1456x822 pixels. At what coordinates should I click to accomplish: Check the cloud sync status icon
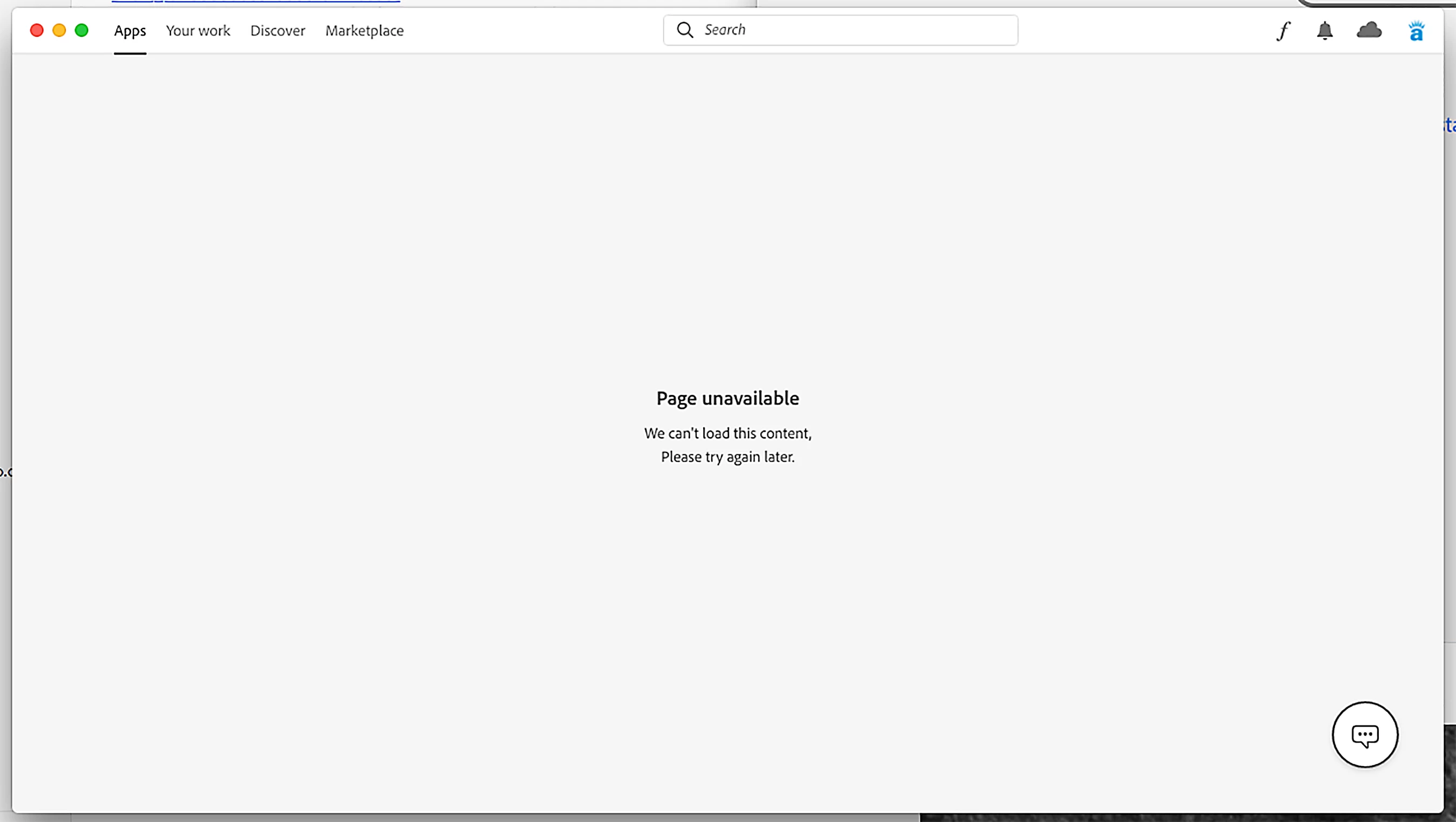[1369, 31]
